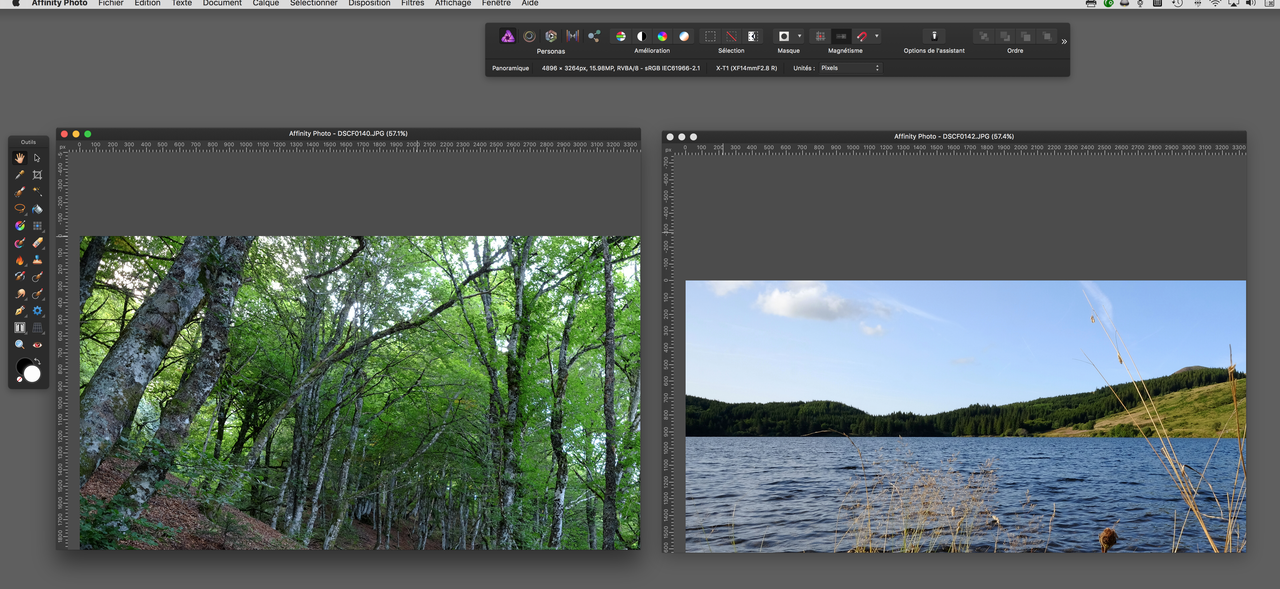Select the Burn (flame) brush tool

19,260
